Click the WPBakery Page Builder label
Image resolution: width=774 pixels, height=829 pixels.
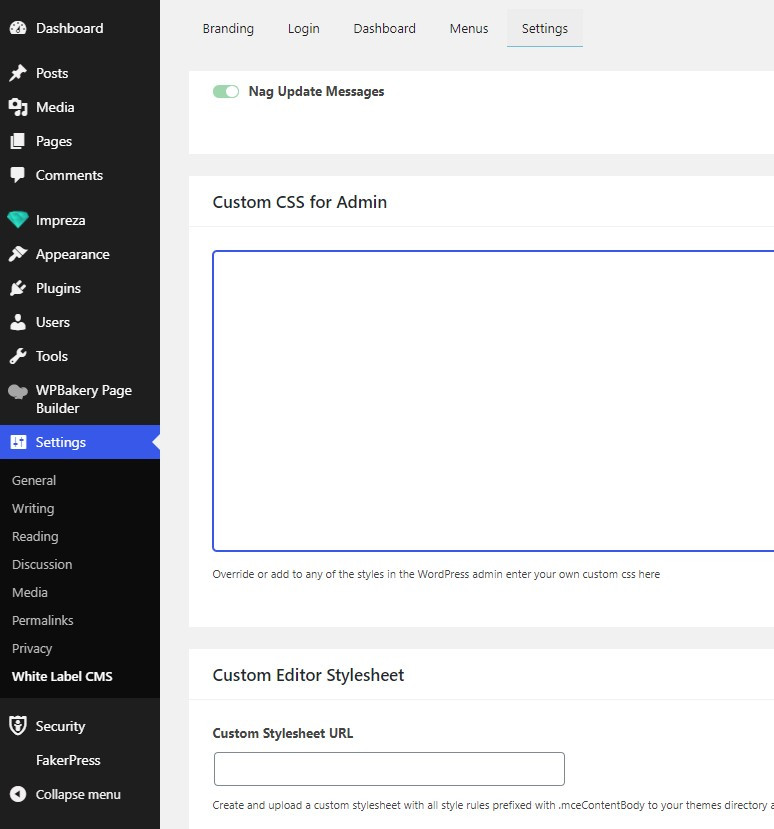pos(84,399)
